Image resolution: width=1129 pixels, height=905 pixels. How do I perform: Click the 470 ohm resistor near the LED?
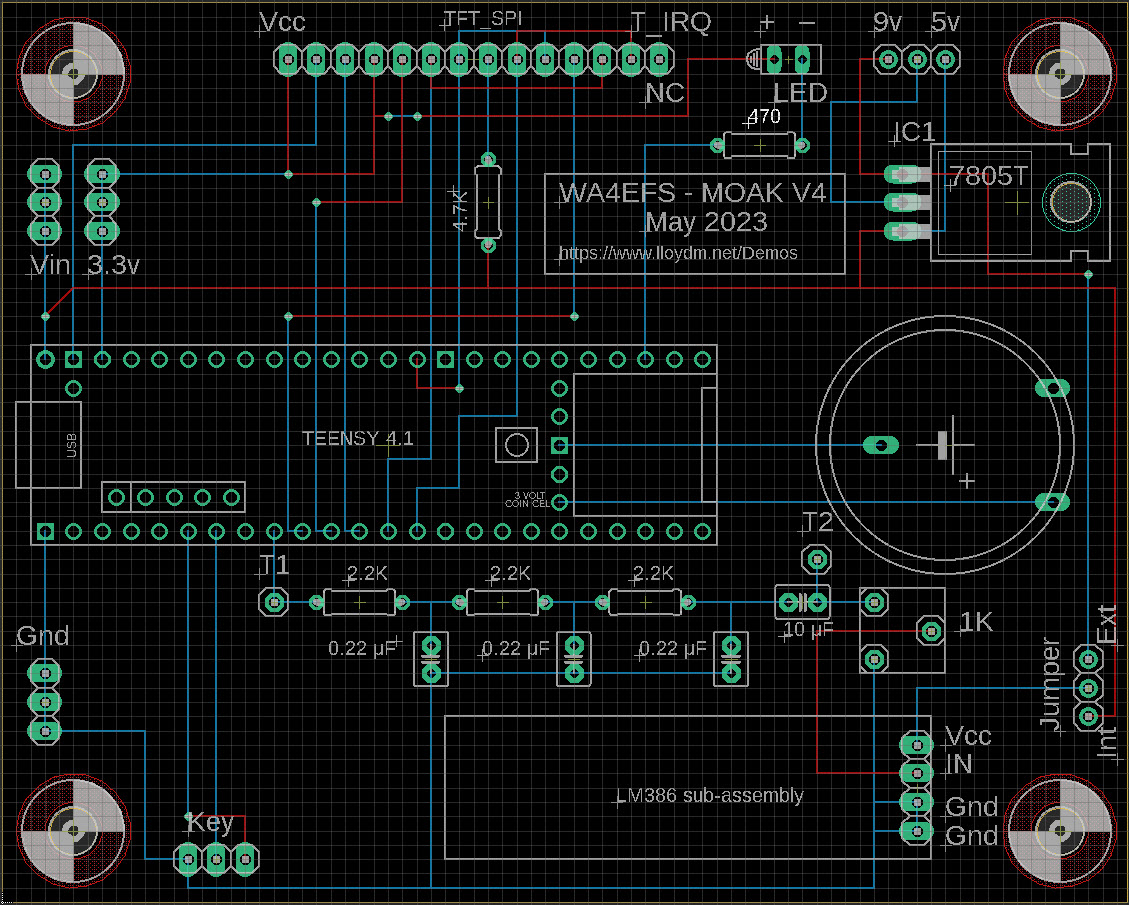click(760, 146)
